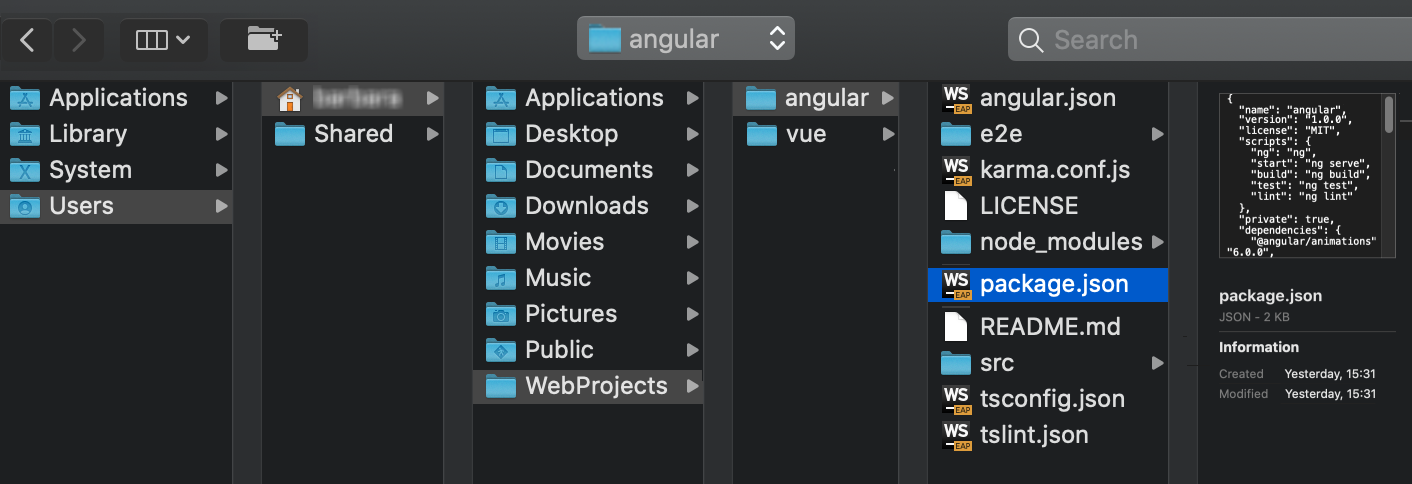
Task: Click the Search field
Action: (1210, 40)
